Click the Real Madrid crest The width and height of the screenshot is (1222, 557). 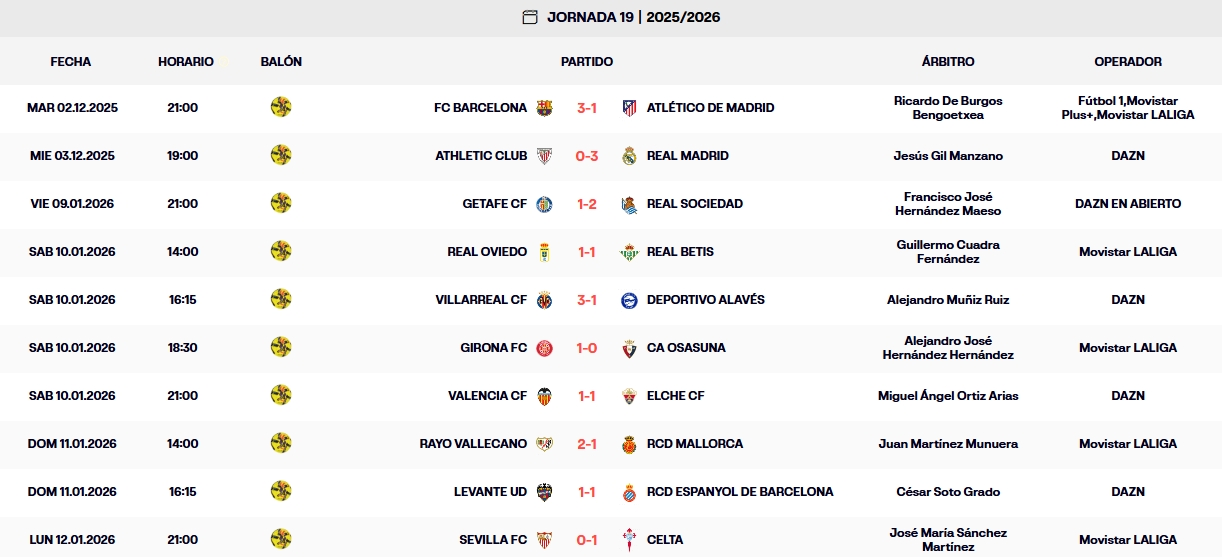click(x=629, y=156)
